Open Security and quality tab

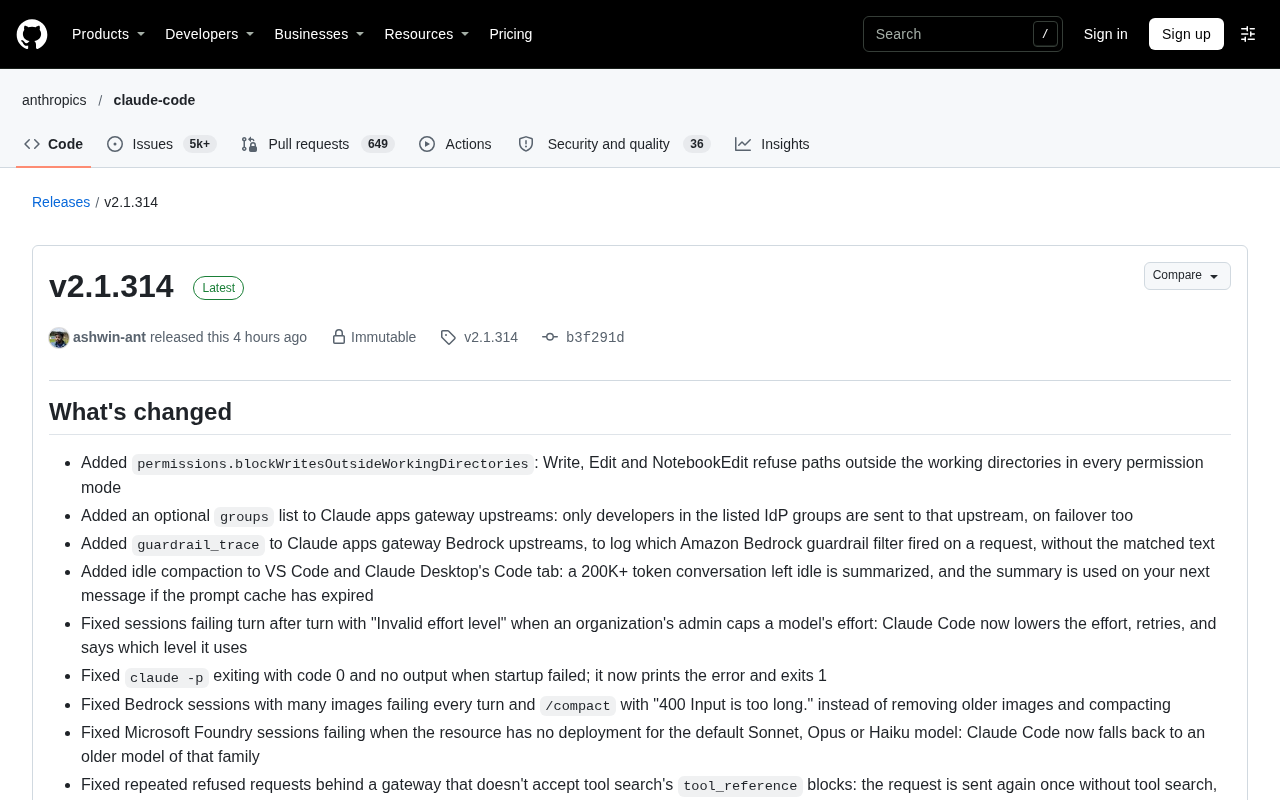614,144
